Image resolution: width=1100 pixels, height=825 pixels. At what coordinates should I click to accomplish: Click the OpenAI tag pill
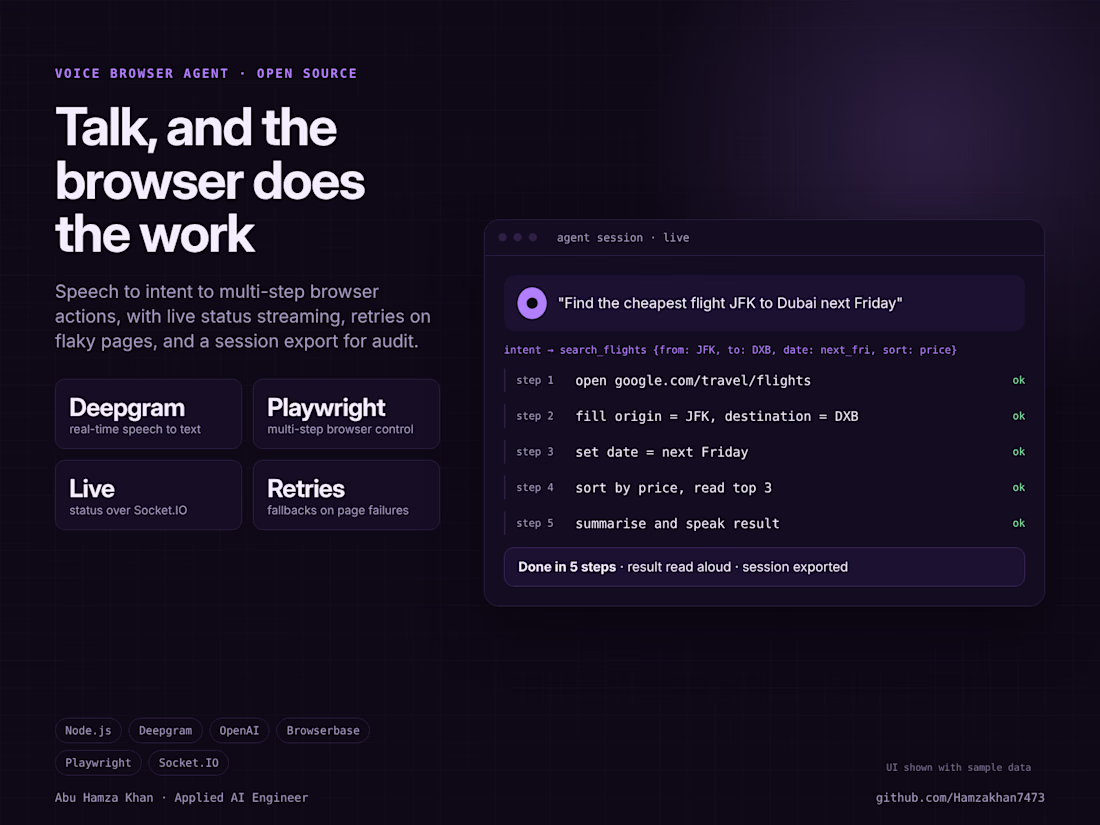[239, 730]
